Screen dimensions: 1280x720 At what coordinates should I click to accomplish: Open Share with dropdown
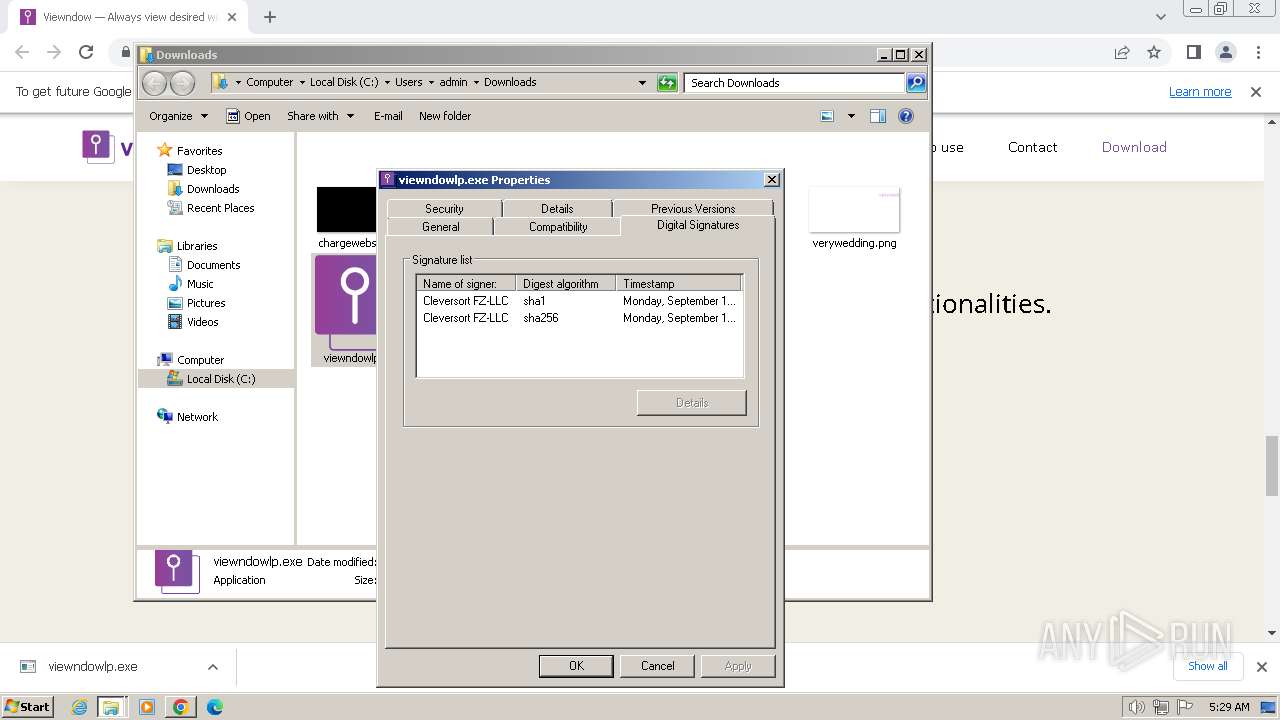[320, 116]
